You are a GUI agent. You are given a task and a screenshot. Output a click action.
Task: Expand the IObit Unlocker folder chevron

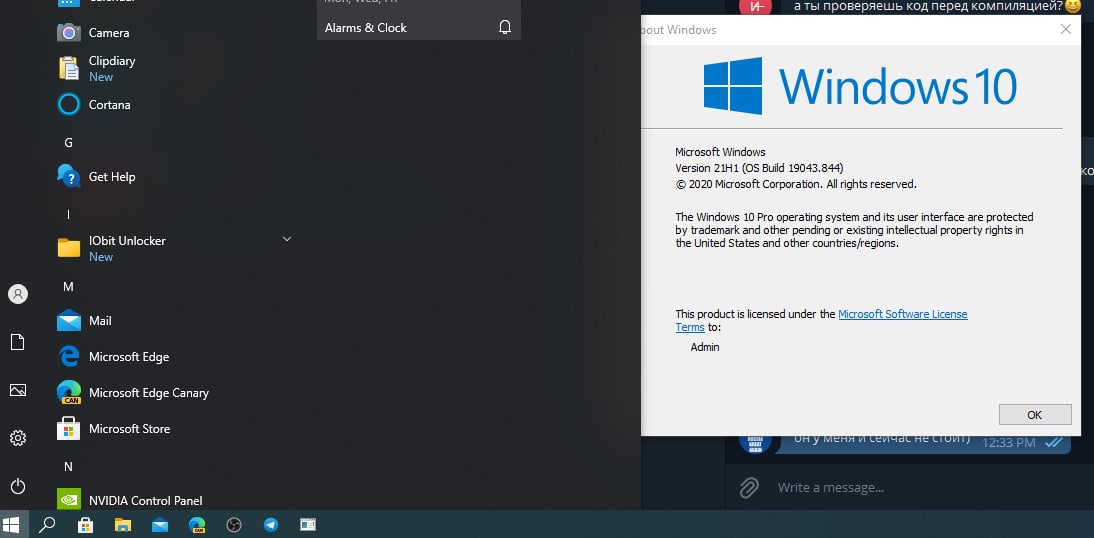(286, 239)
